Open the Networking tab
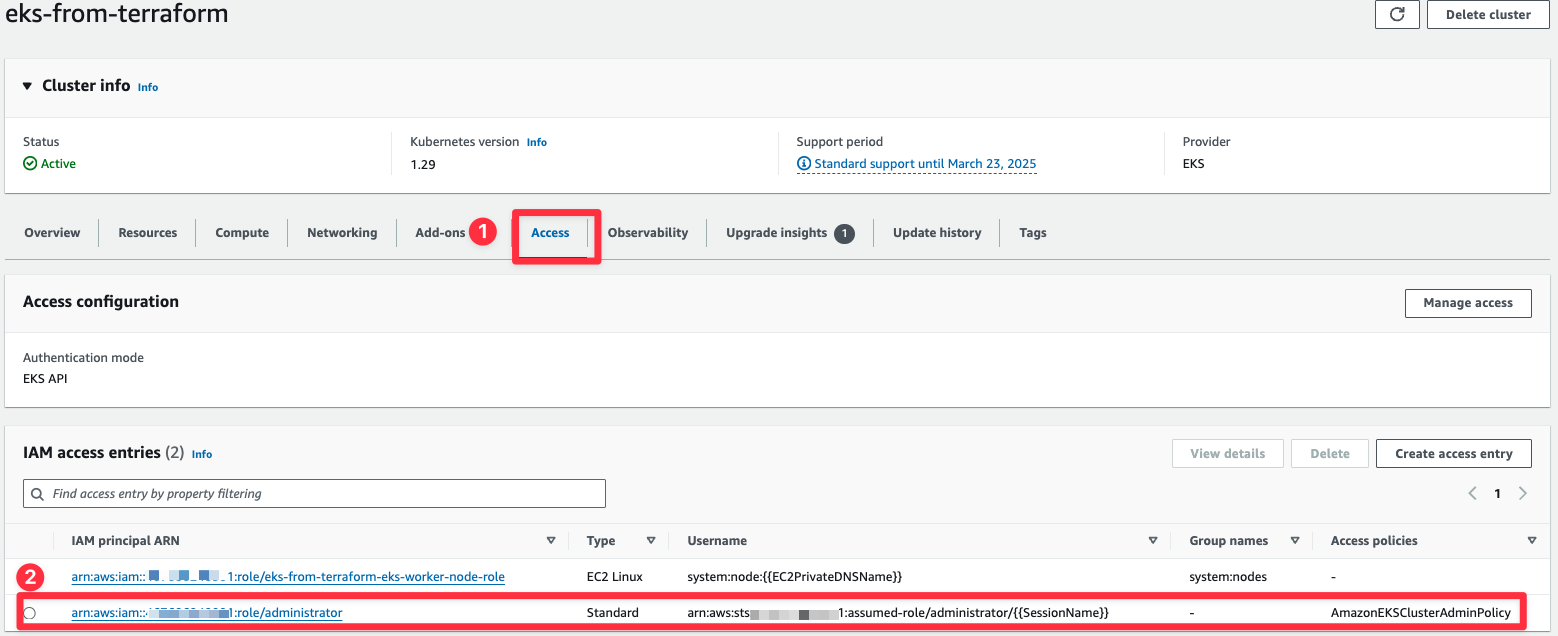The image size is (1558, 636). point(342,233)
